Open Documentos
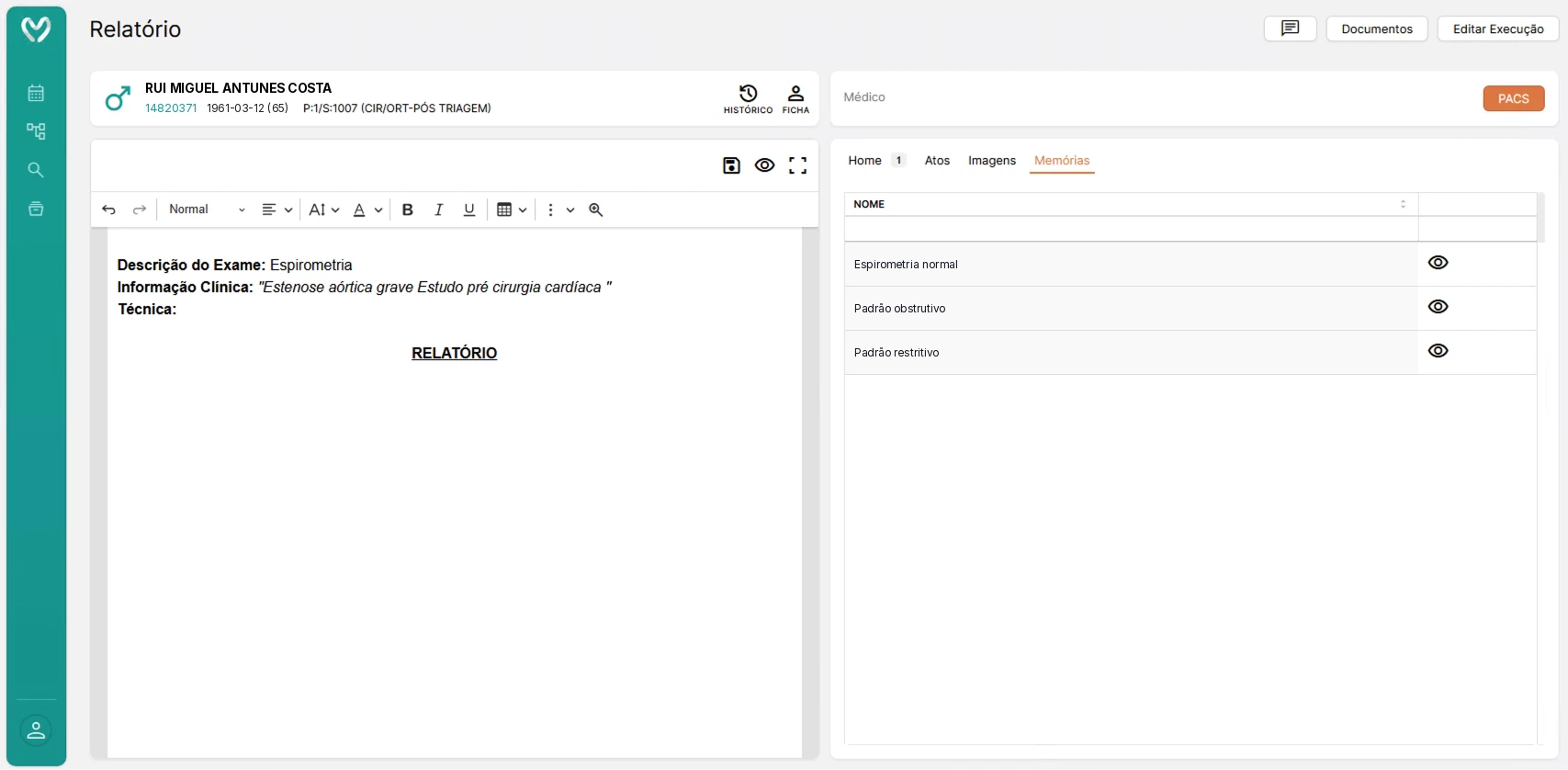The width and height of the screenshot is (1568, 770). (x=1377, y=28)
